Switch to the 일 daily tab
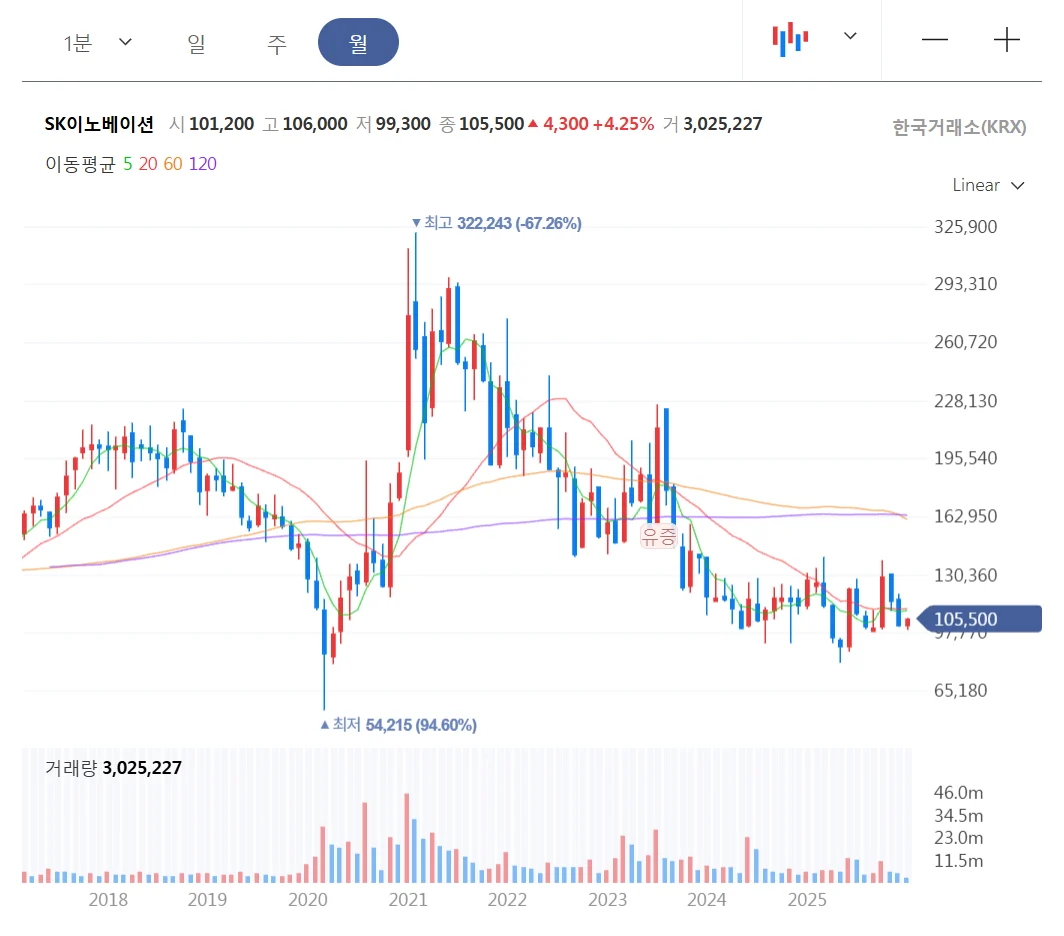The width and height of the screenshot is (1064, 936). (x=196, y=43)
